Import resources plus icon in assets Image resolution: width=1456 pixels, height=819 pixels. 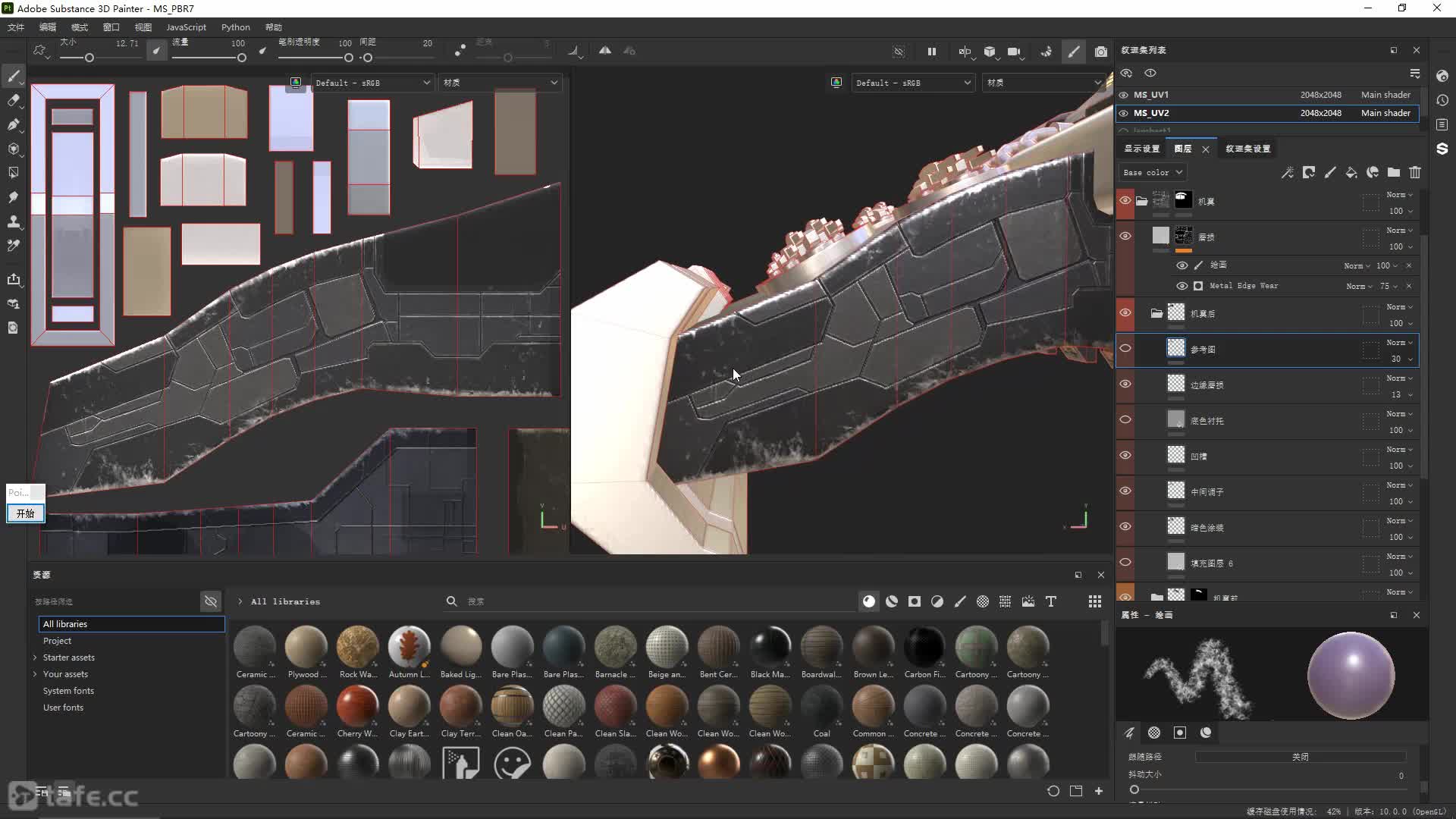coord(1099,791)
